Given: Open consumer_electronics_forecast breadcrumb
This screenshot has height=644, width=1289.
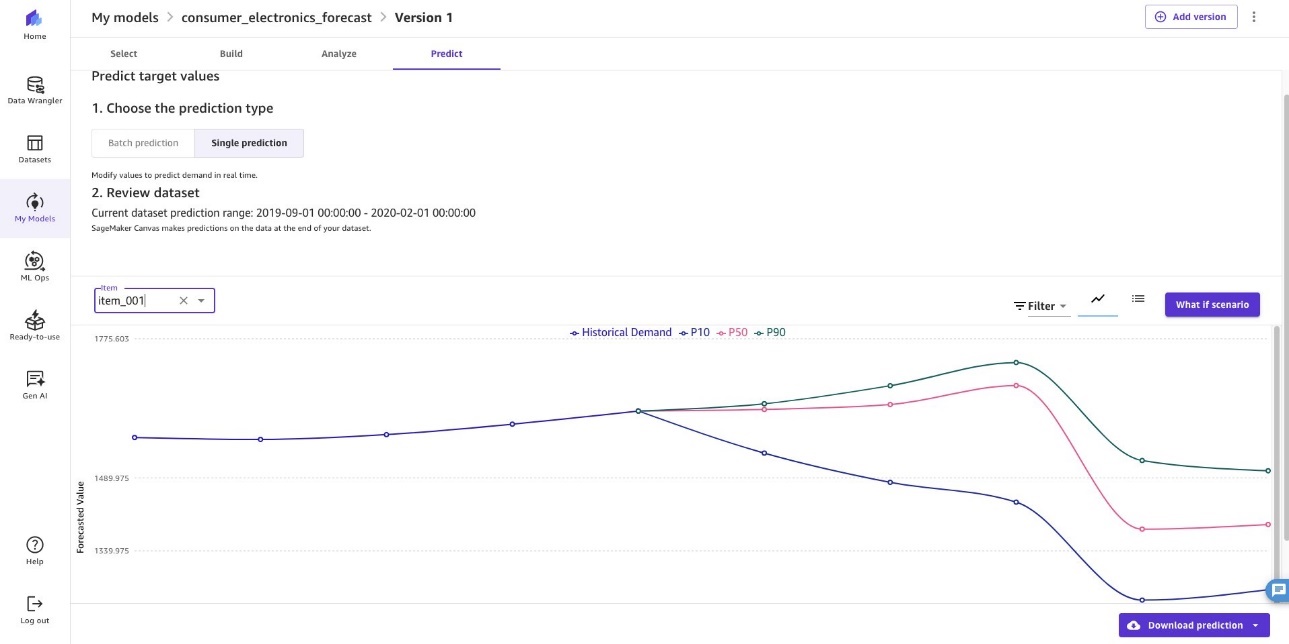Looking at the screenshot, I should 277,18.
